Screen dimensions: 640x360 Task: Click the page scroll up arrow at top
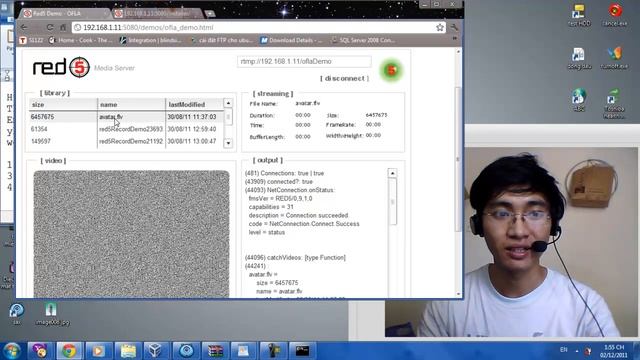(x=458, y=52)
